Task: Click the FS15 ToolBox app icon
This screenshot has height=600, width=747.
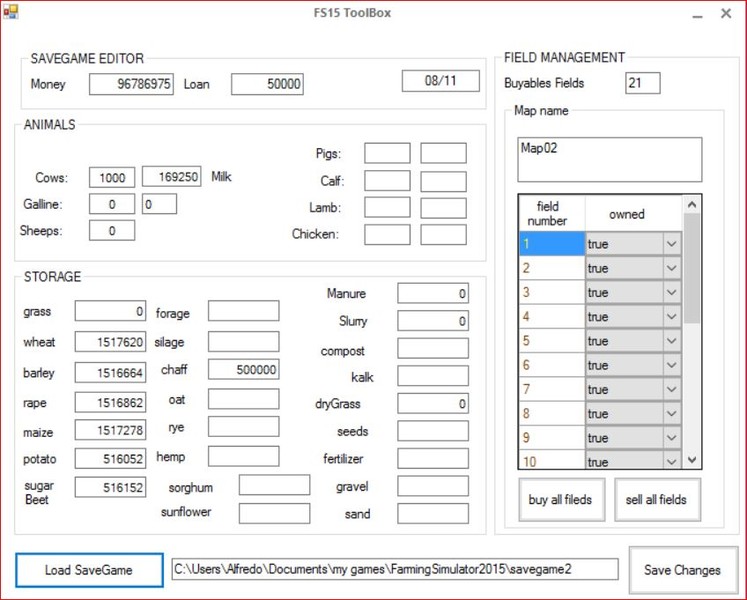Action: [10, 12]
